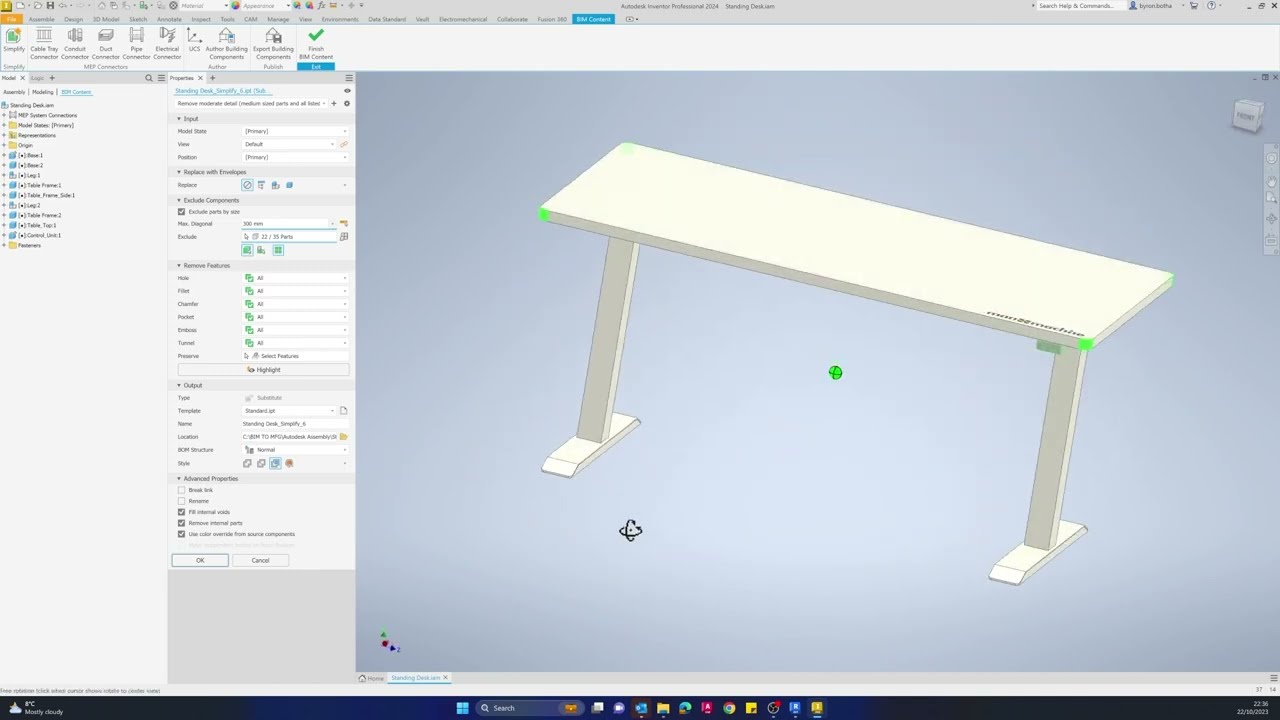
Task: Open the BOM Structure Normal dropdown
Action: click(295, 450)
